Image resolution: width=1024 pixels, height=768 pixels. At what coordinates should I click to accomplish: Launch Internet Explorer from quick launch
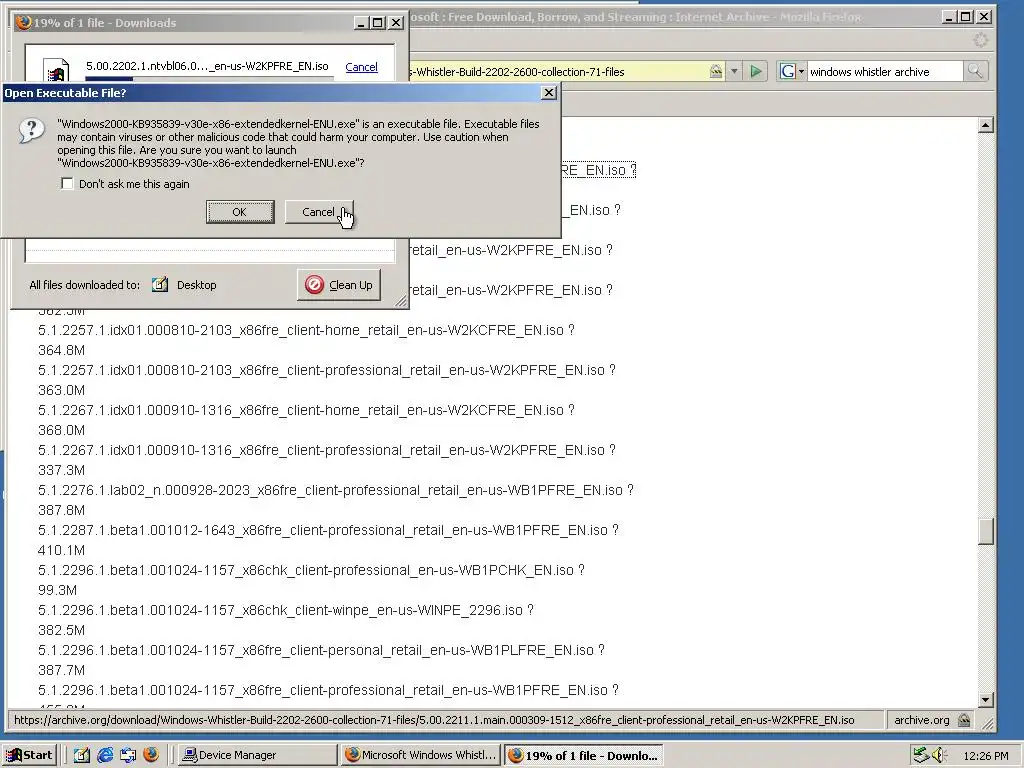coord(105,755)
